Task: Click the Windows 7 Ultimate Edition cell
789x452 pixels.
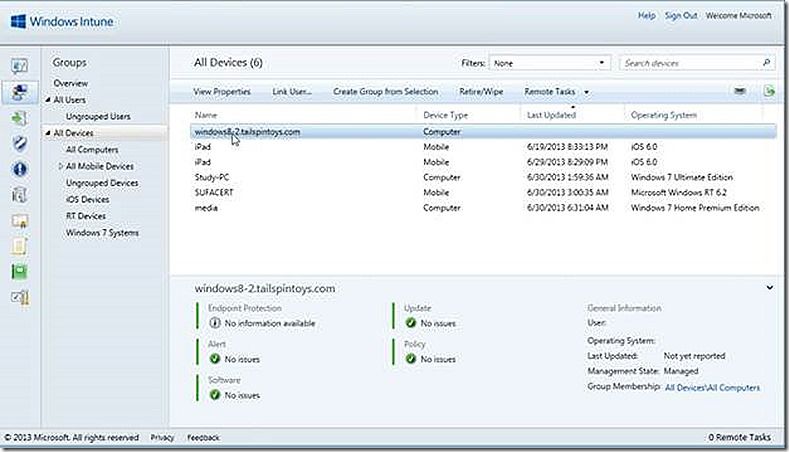Action: point(682,177)
